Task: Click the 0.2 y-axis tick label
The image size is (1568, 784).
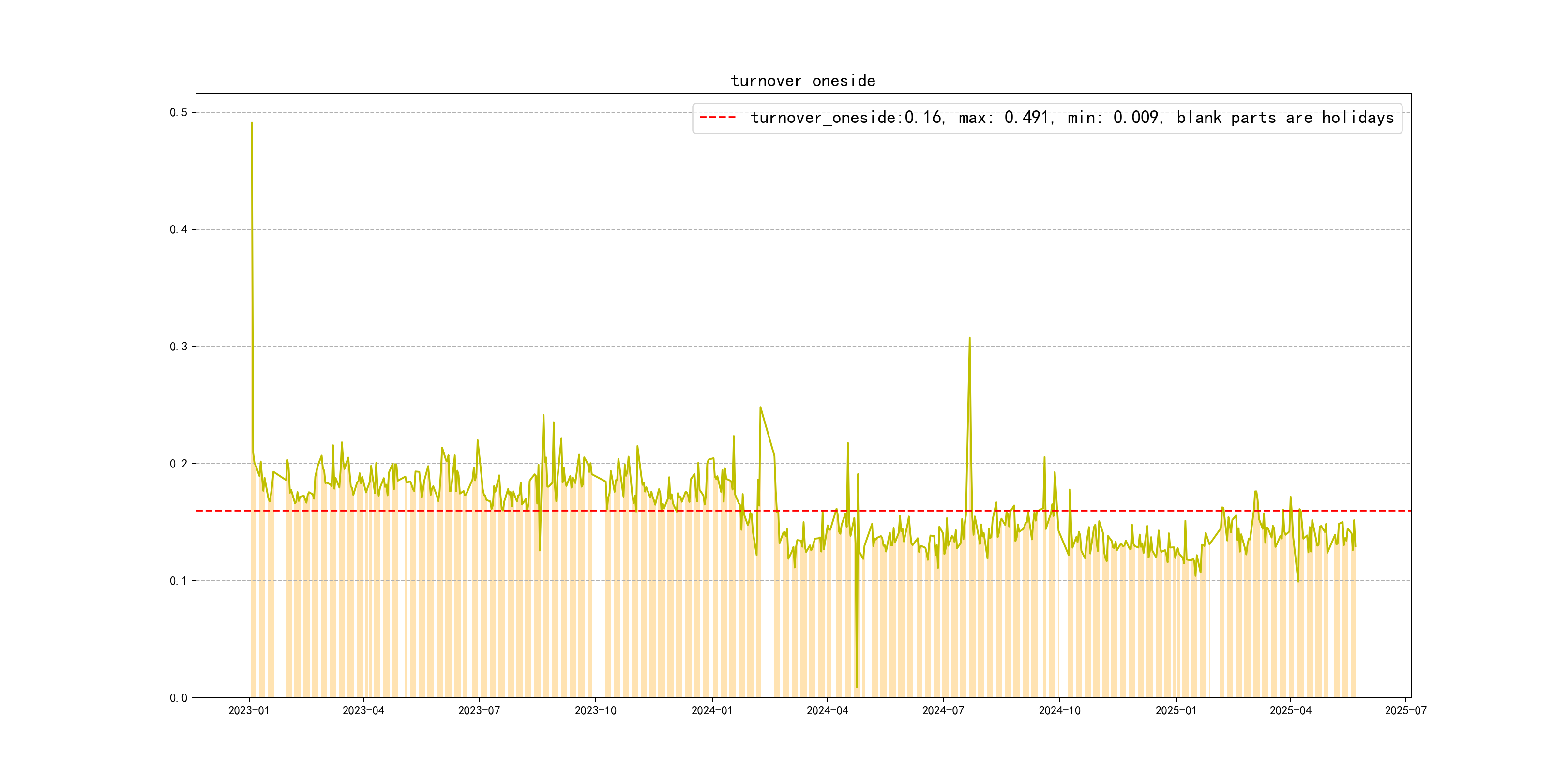Action: pyautogui.click(x=179, y=464)
